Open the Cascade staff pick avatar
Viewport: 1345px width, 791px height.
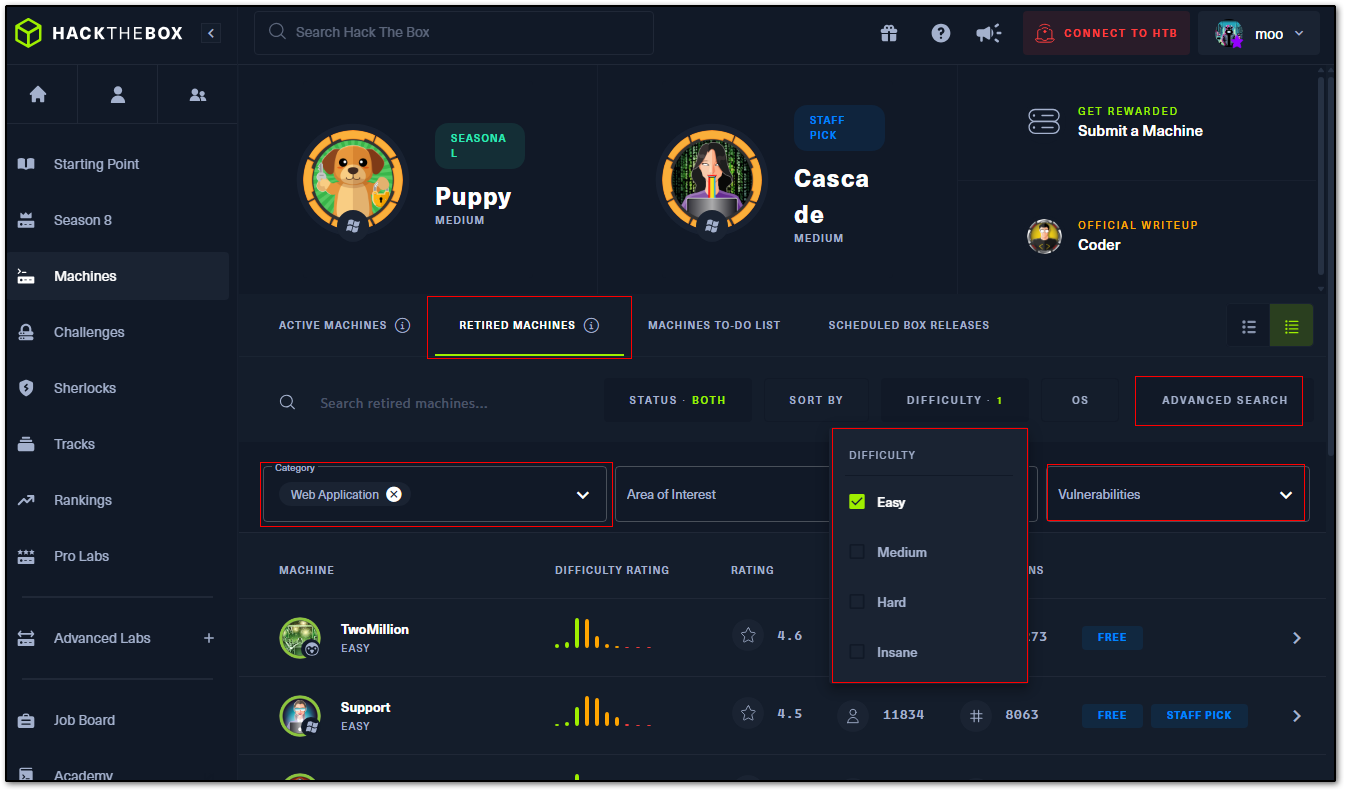[712, 180]
